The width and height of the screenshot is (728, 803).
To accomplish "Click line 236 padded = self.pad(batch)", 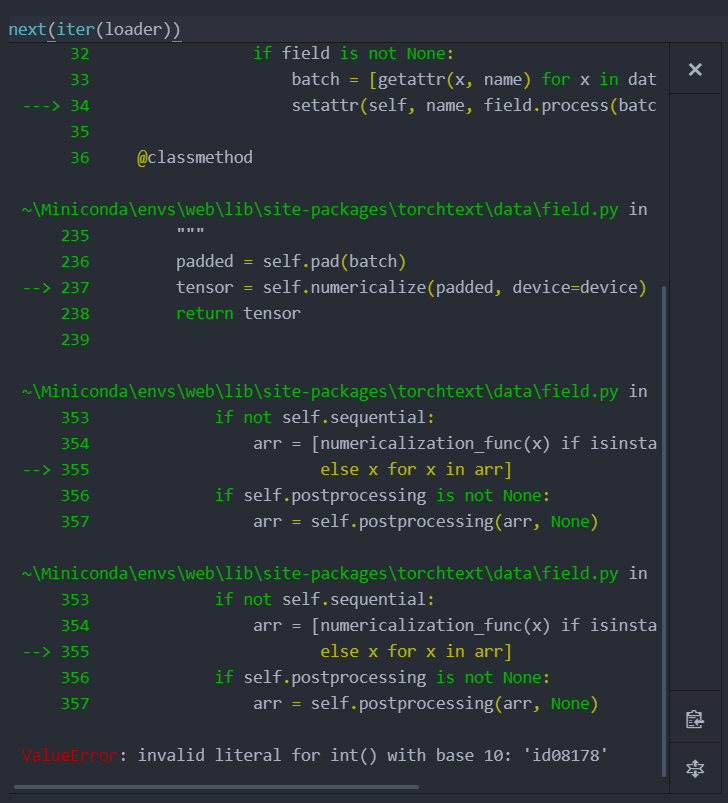I will (x=233, y=261).
